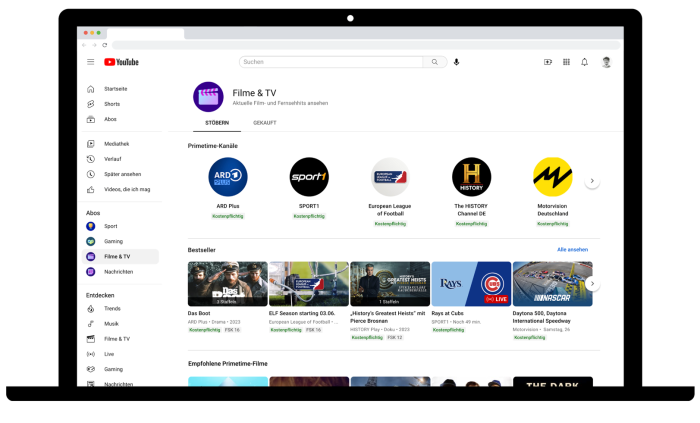Click the YouTube logo

tap(121, 62)
